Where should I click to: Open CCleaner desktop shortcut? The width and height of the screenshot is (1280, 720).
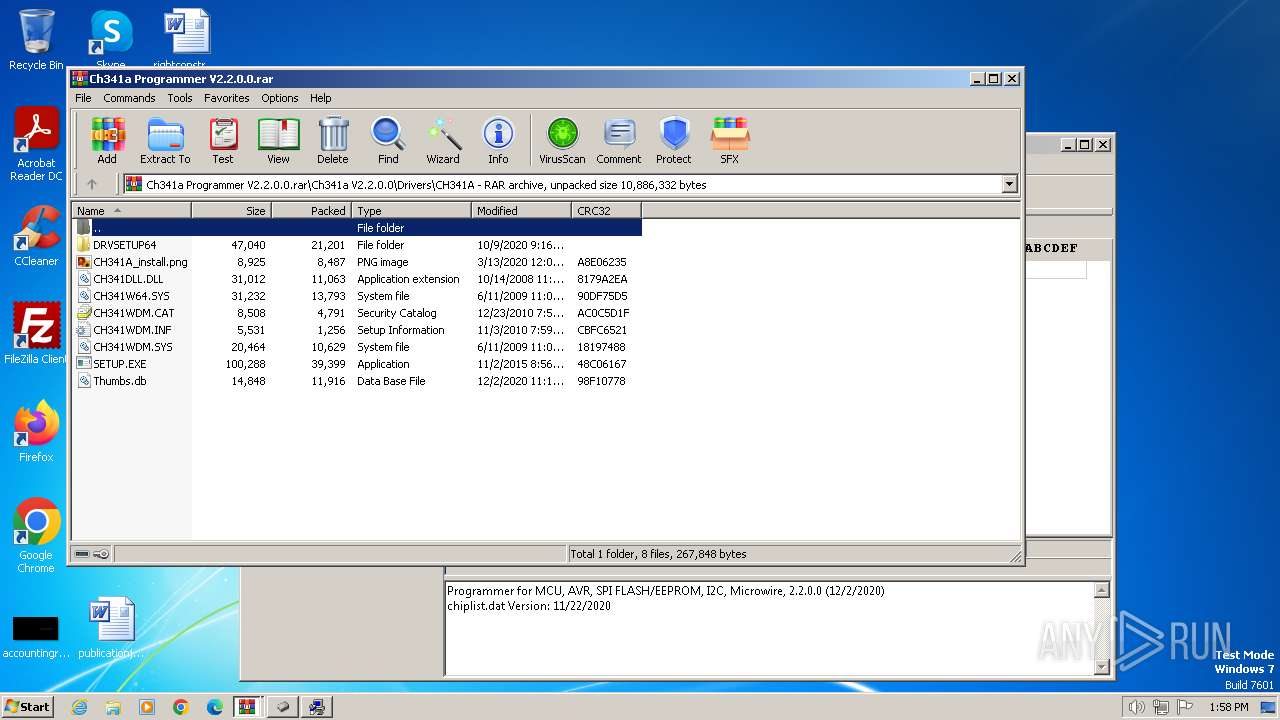click(x=36, y=236)
